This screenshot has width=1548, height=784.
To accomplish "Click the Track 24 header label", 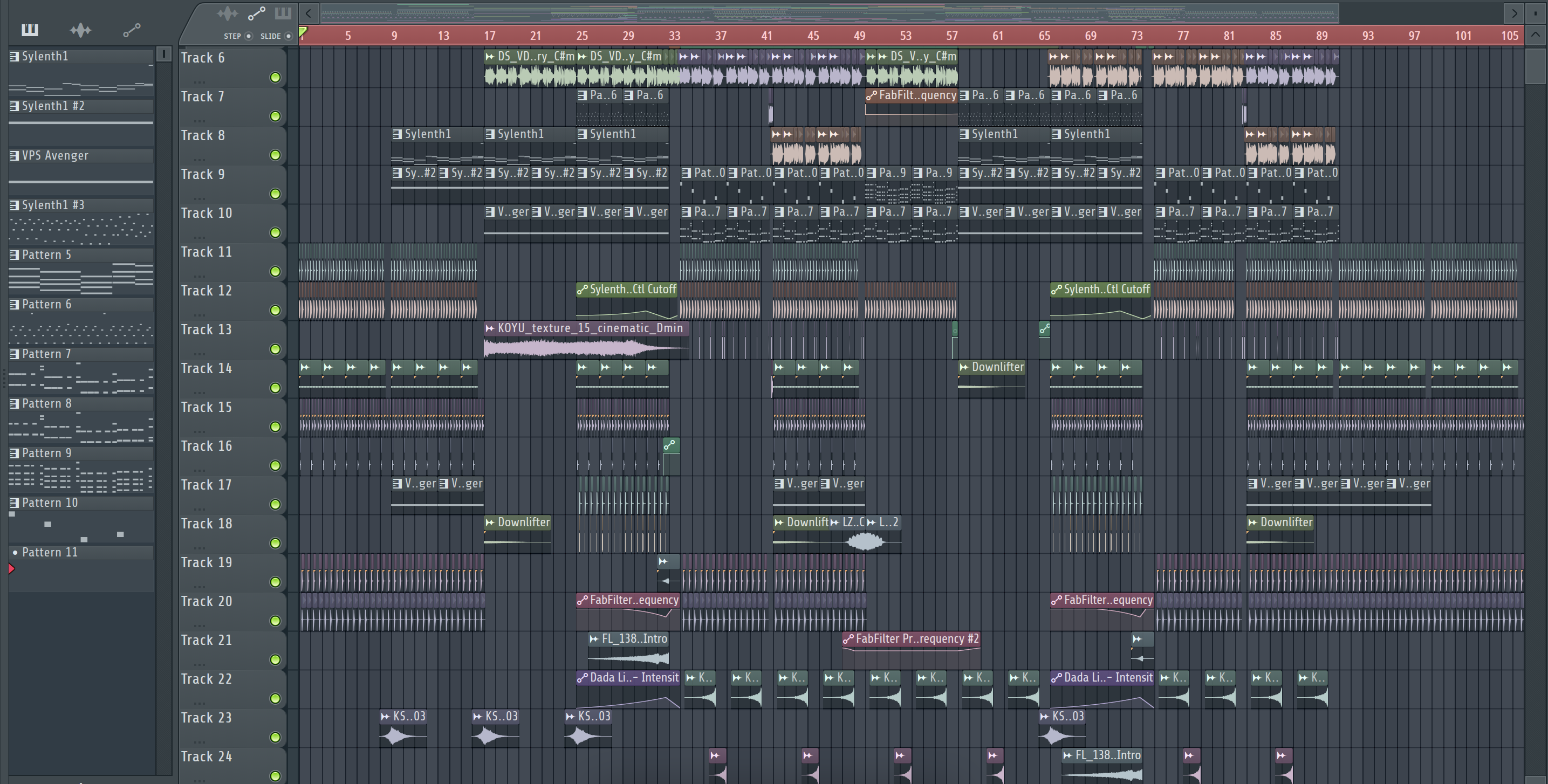I will (x=206, y=757).
